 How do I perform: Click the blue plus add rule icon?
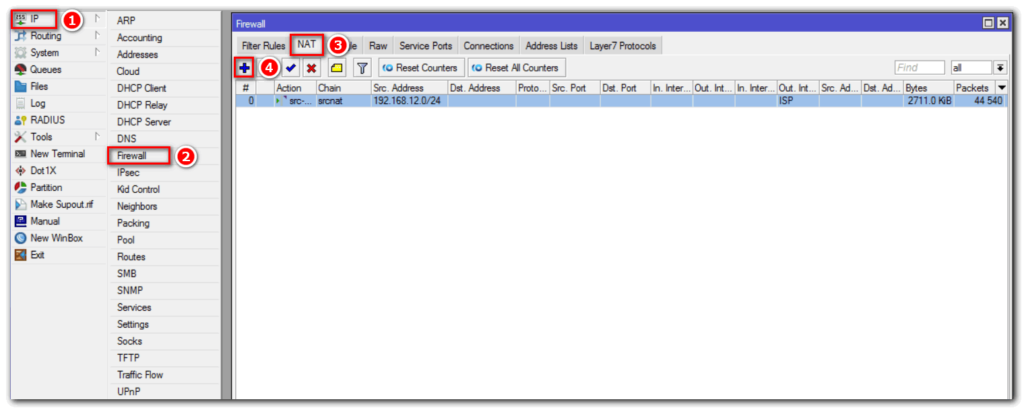click(244, 67)
